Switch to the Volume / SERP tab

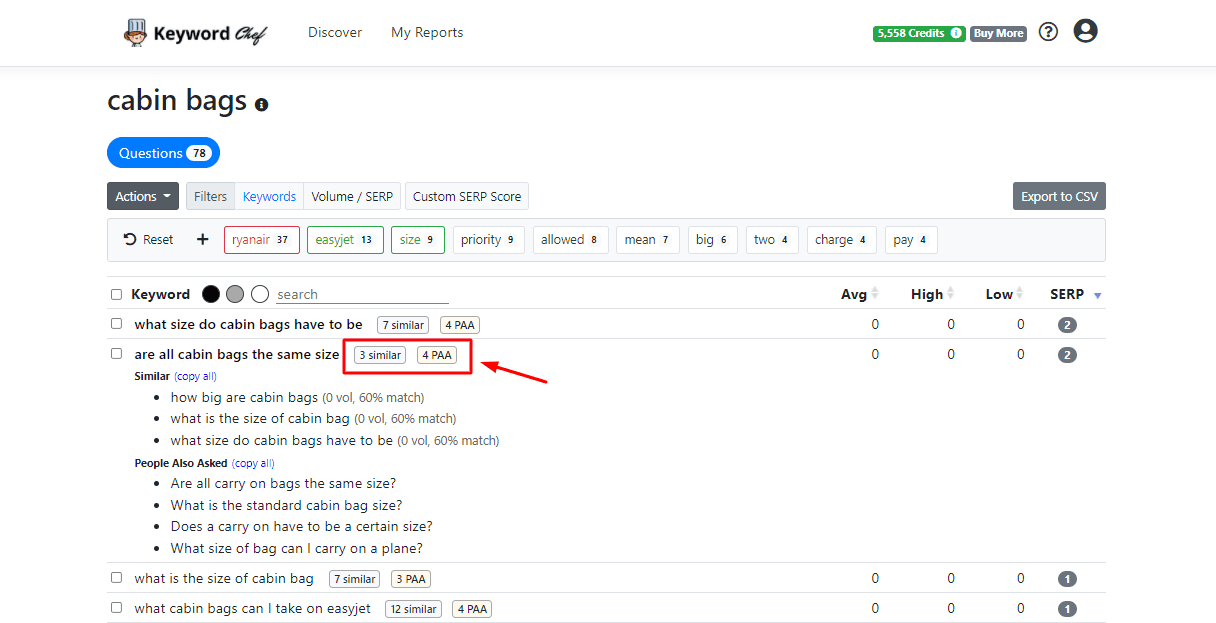pyautogui.click(x=352, y=196)
